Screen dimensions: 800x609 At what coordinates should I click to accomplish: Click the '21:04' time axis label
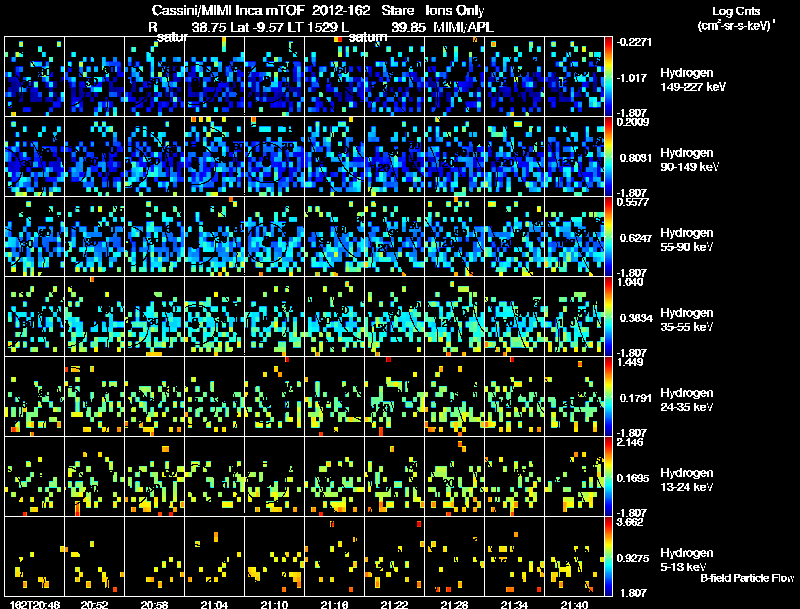pyautogui.click(x=214, y=605)
